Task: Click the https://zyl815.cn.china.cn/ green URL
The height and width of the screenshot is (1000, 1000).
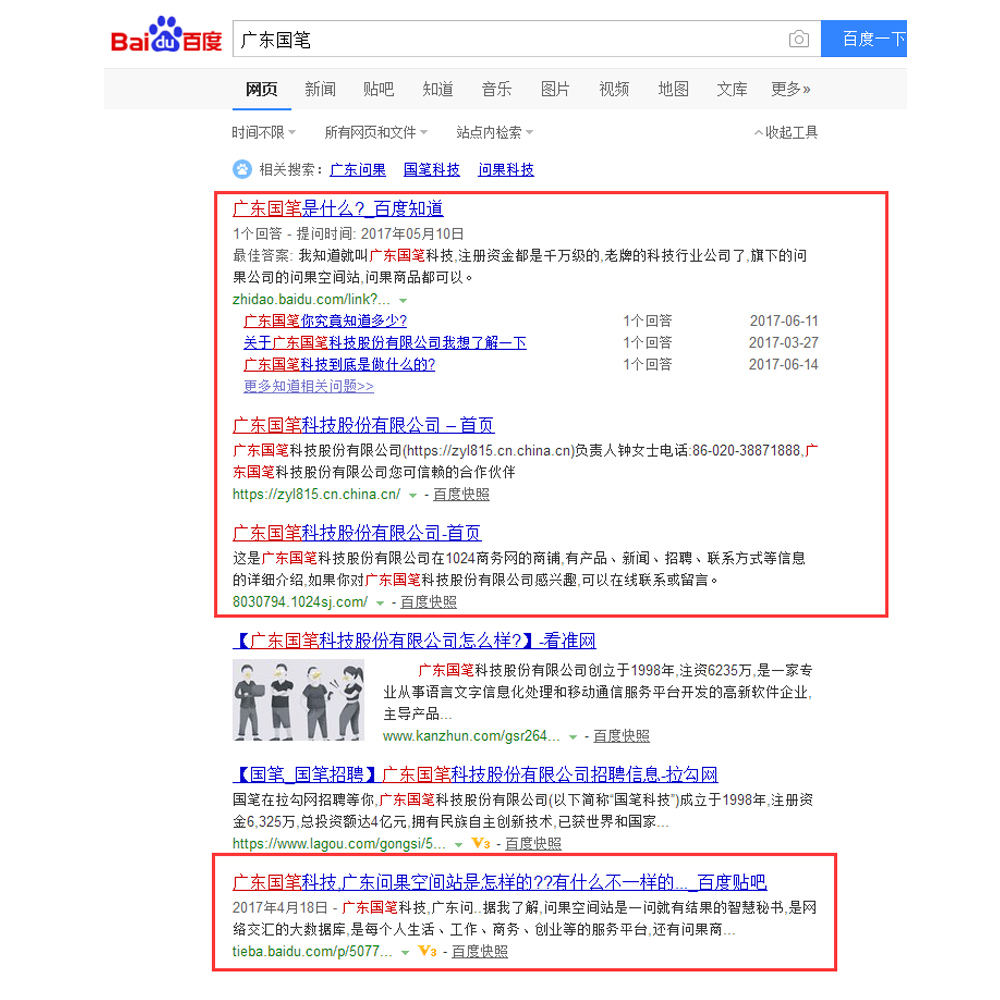Action: (316, 494)
